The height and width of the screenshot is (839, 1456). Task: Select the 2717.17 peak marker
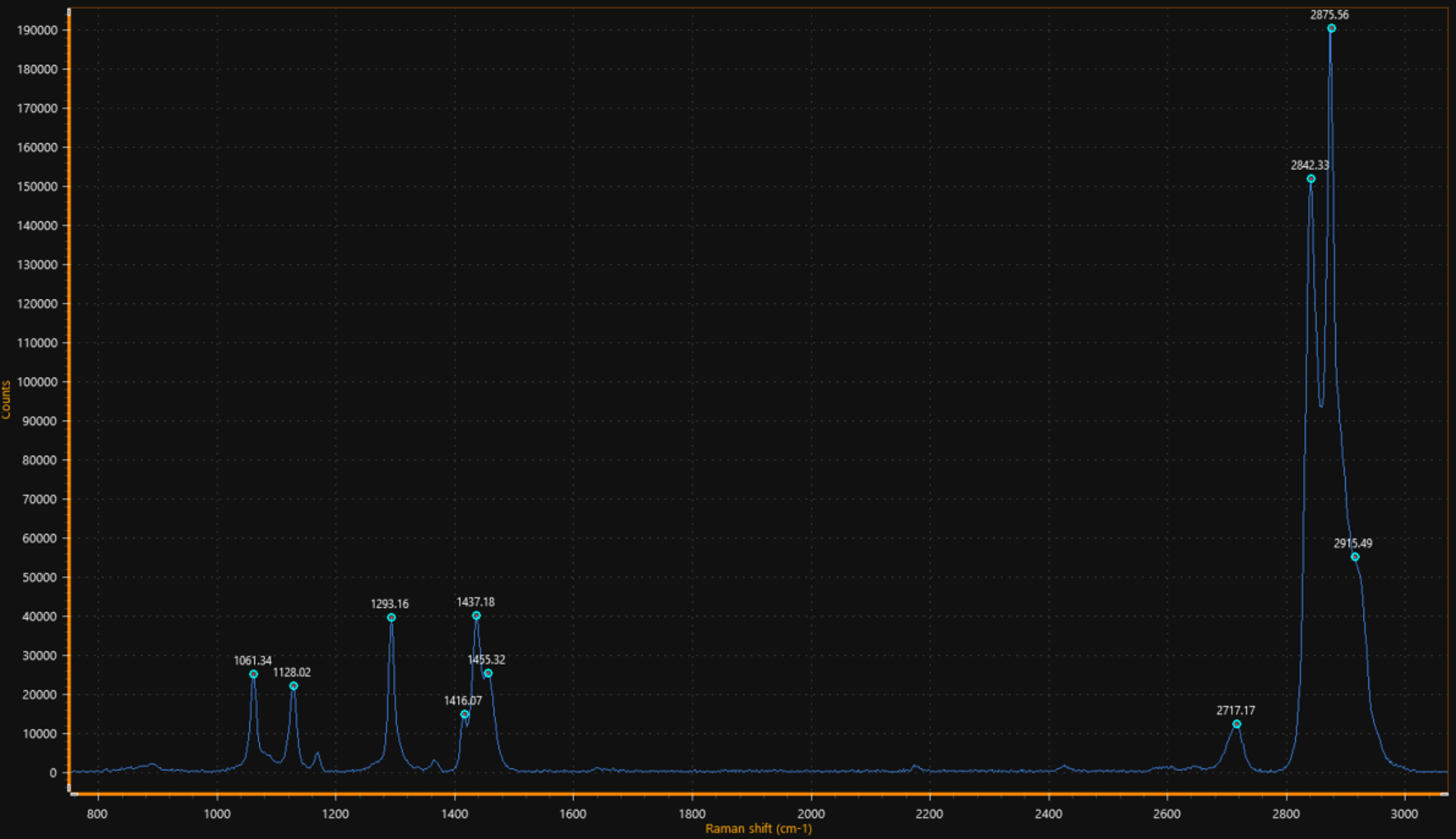pos(1236,724)
